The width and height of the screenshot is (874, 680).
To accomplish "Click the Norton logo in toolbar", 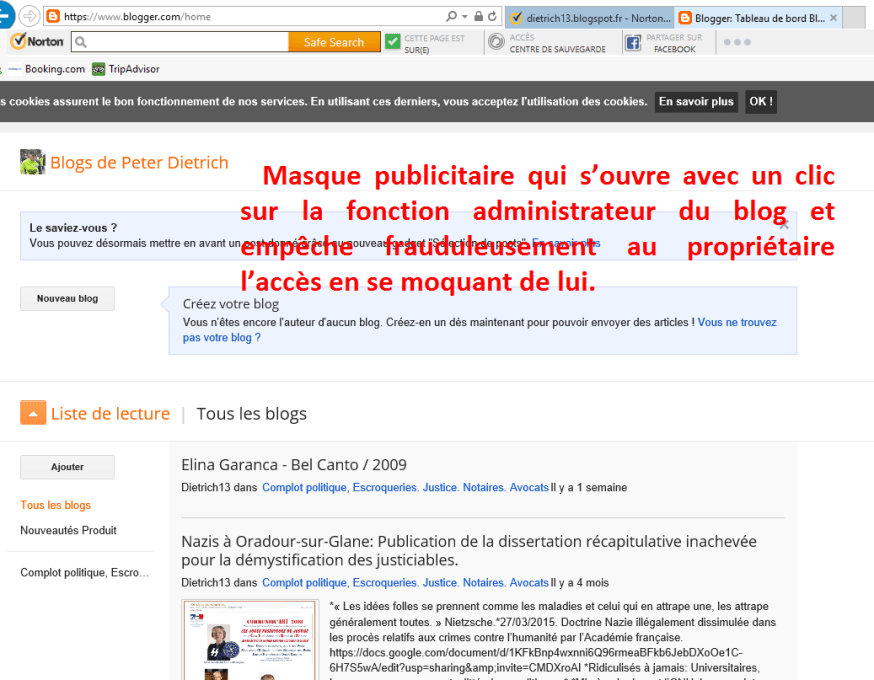I will [37, 42].
